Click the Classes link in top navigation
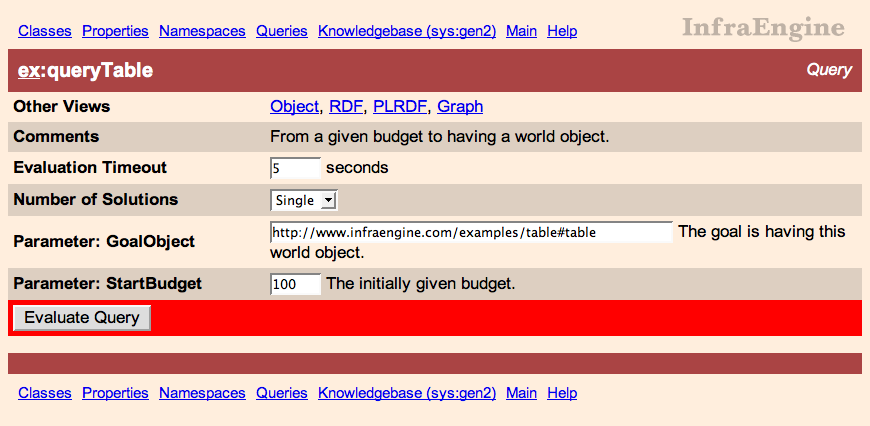Image resolution: width=870 pixels, height=426 pixels. pyautogui.click(x=45, y=31)
